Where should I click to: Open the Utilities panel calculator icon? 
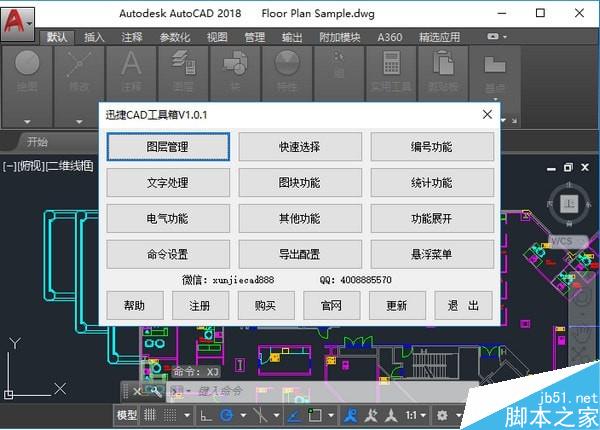click(x=391, y=63)
